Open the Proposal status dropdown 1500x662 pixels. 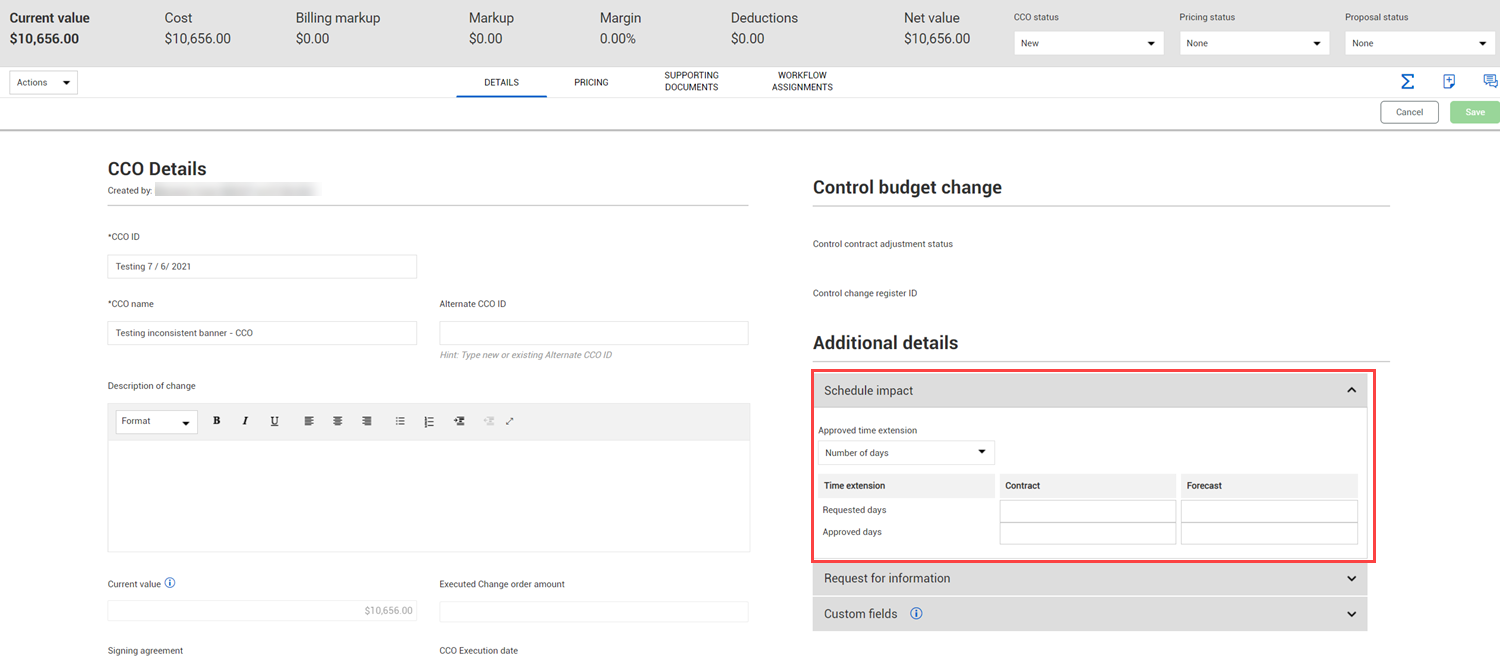(x=1420, y=43)
